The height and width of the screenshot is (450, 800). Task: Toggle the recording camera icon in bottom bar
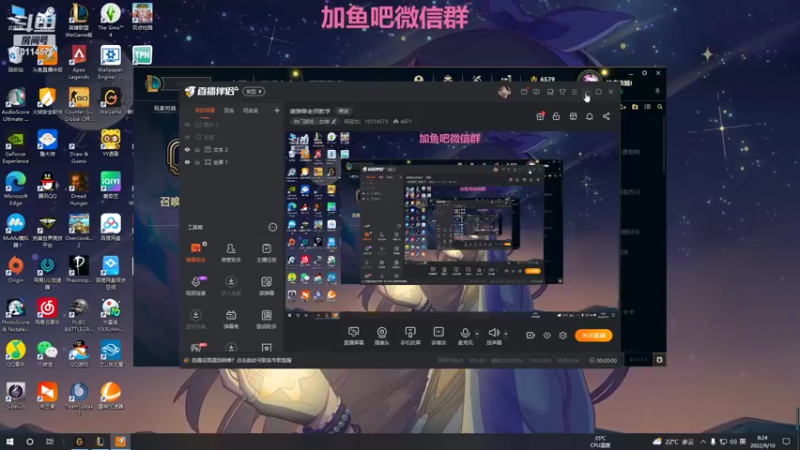click(x=530, y=335)
